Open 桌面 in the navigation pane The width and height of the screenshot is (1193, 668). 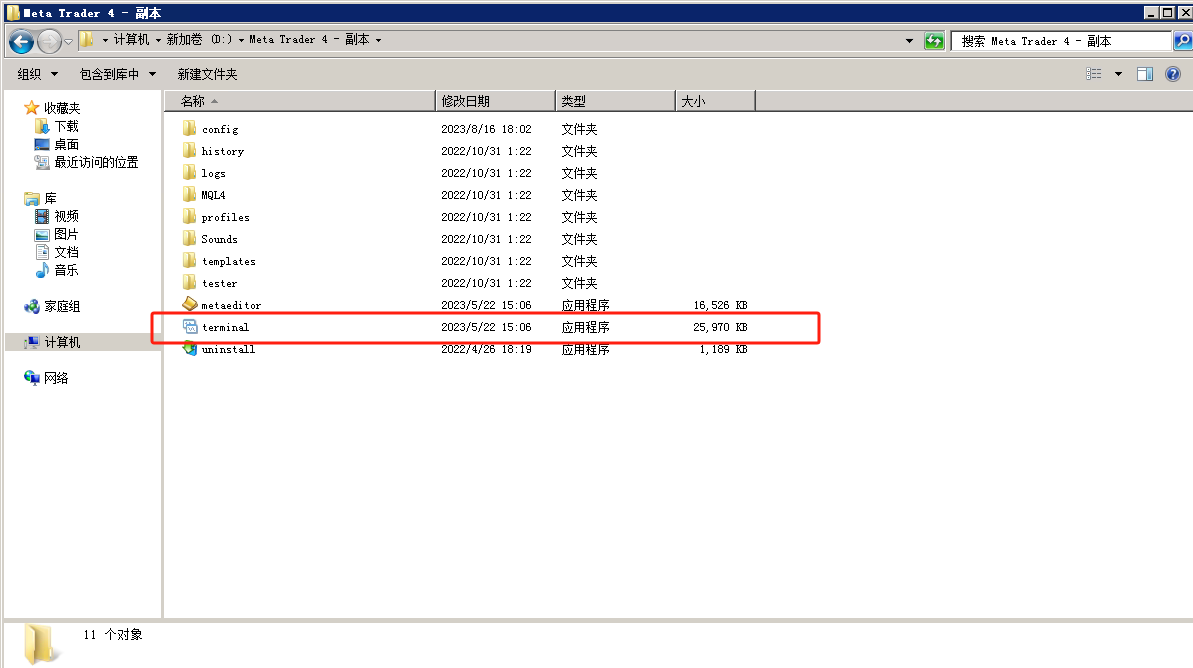pos(66,145)
